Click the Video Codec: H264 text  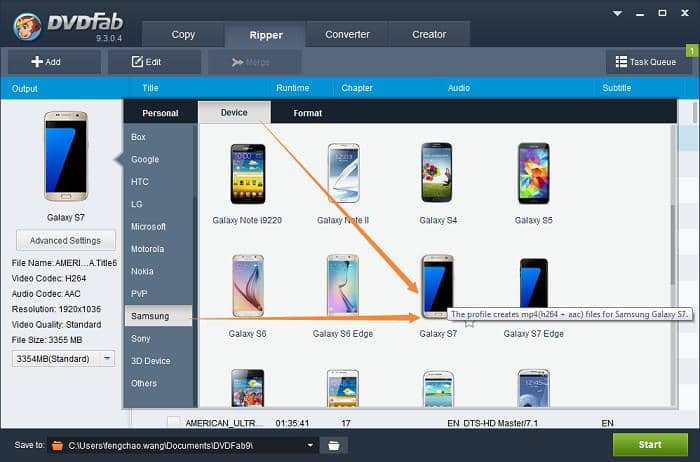pos(49,278)
